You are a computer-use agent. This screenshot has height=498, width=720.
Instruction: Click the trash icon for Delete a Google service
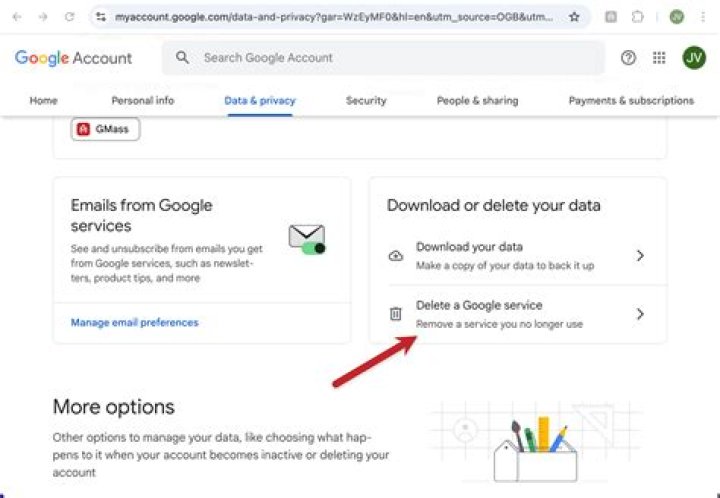[x=395, y=314]
